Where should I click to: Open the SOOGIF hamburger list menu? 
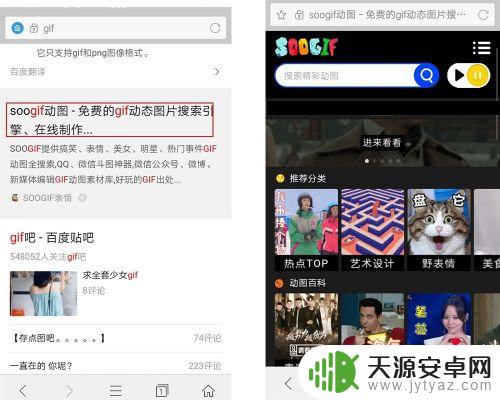pos(482,48)
